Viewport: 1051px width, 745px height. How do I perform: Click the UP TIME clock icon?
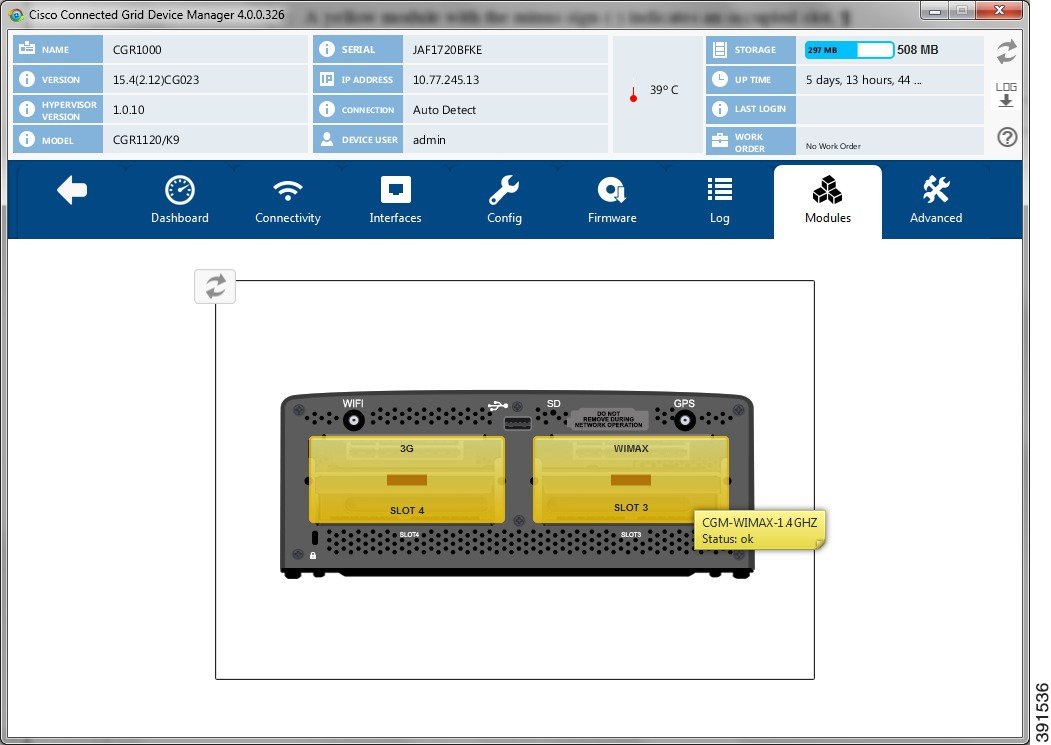720,79
